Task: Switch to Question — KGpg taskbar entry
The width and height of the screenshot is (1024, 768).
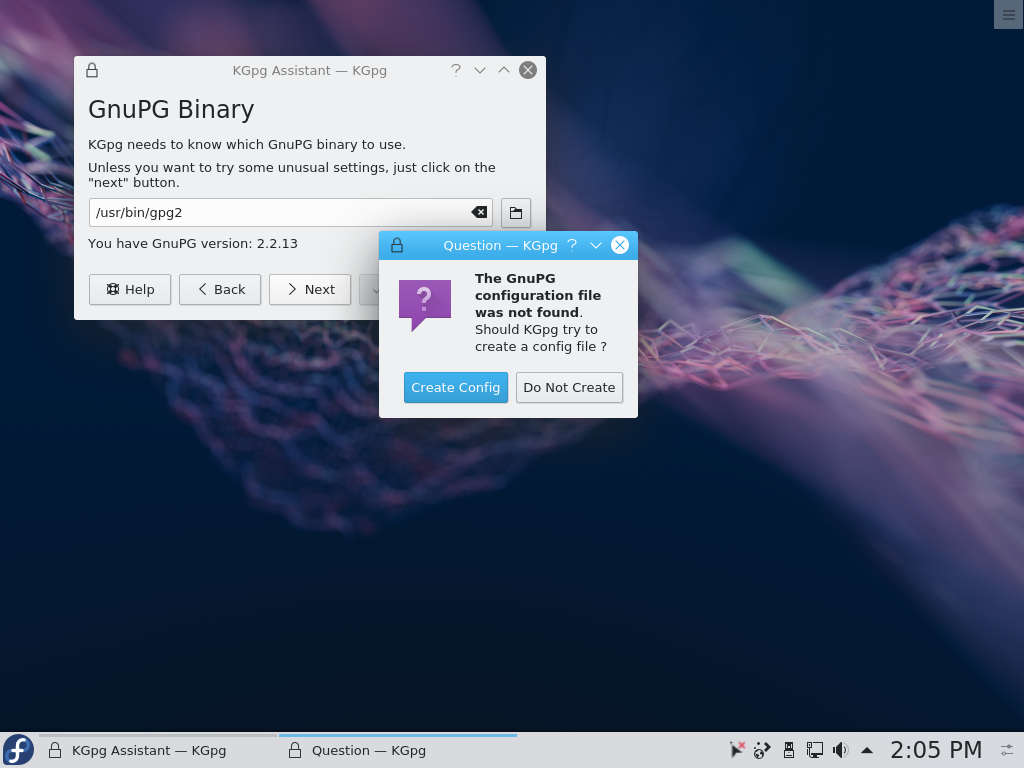Action: click(398, 750)
